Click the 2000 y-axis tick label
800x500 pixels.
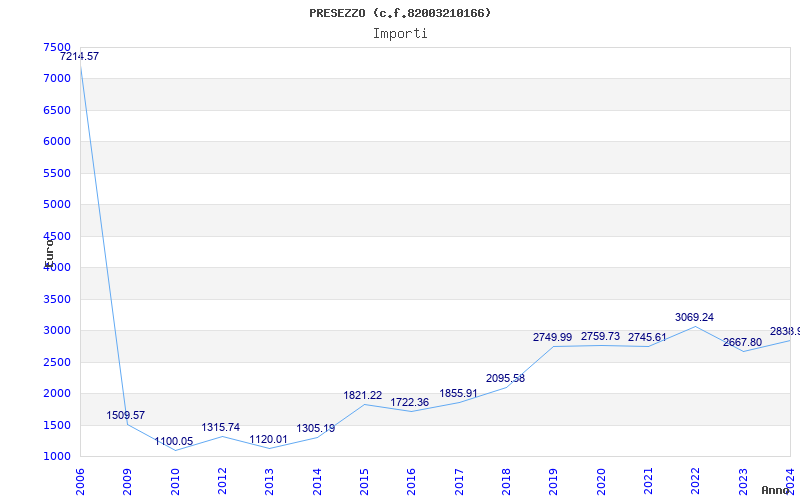[57, 393]
